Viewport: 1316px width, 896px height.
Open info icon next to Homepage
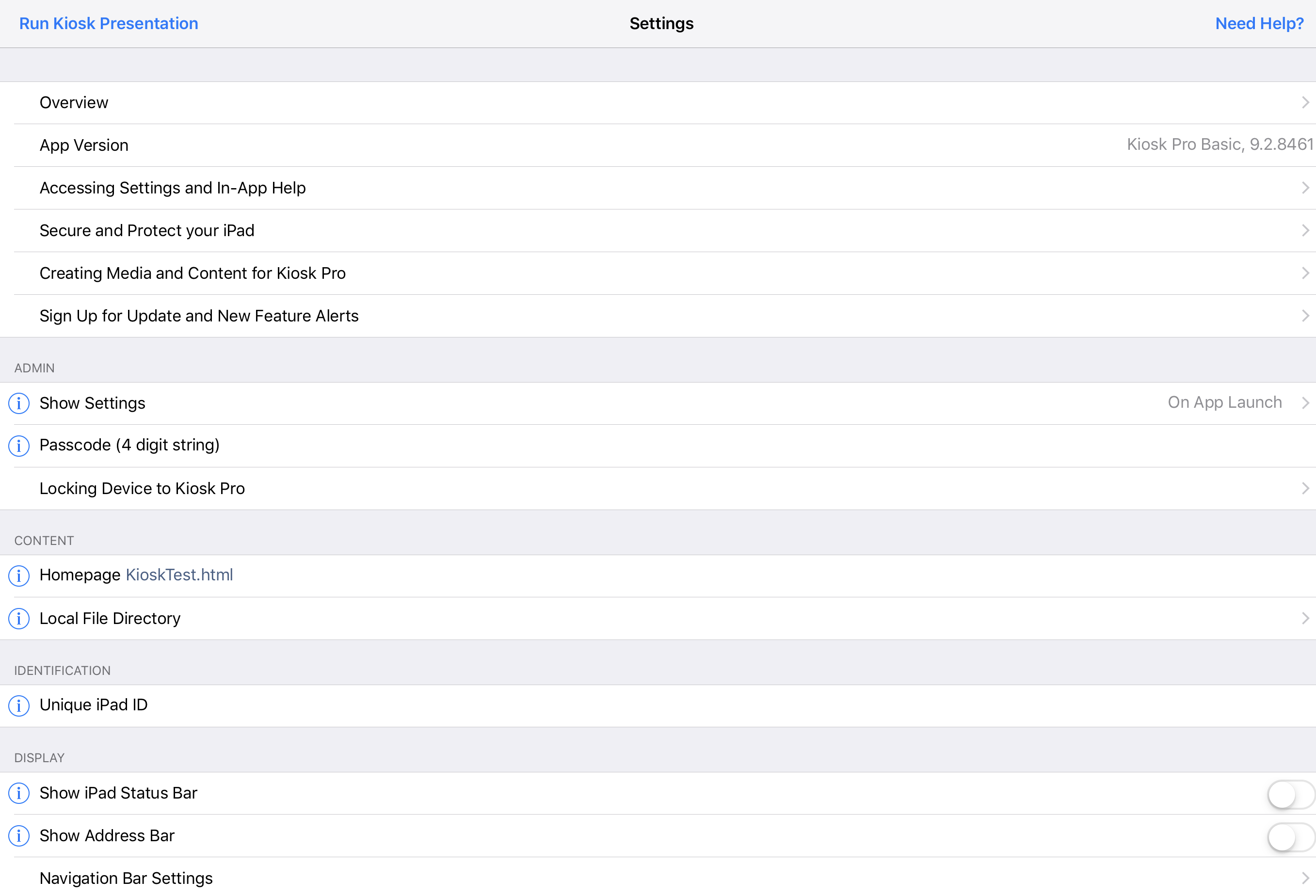tap(19, 576)
